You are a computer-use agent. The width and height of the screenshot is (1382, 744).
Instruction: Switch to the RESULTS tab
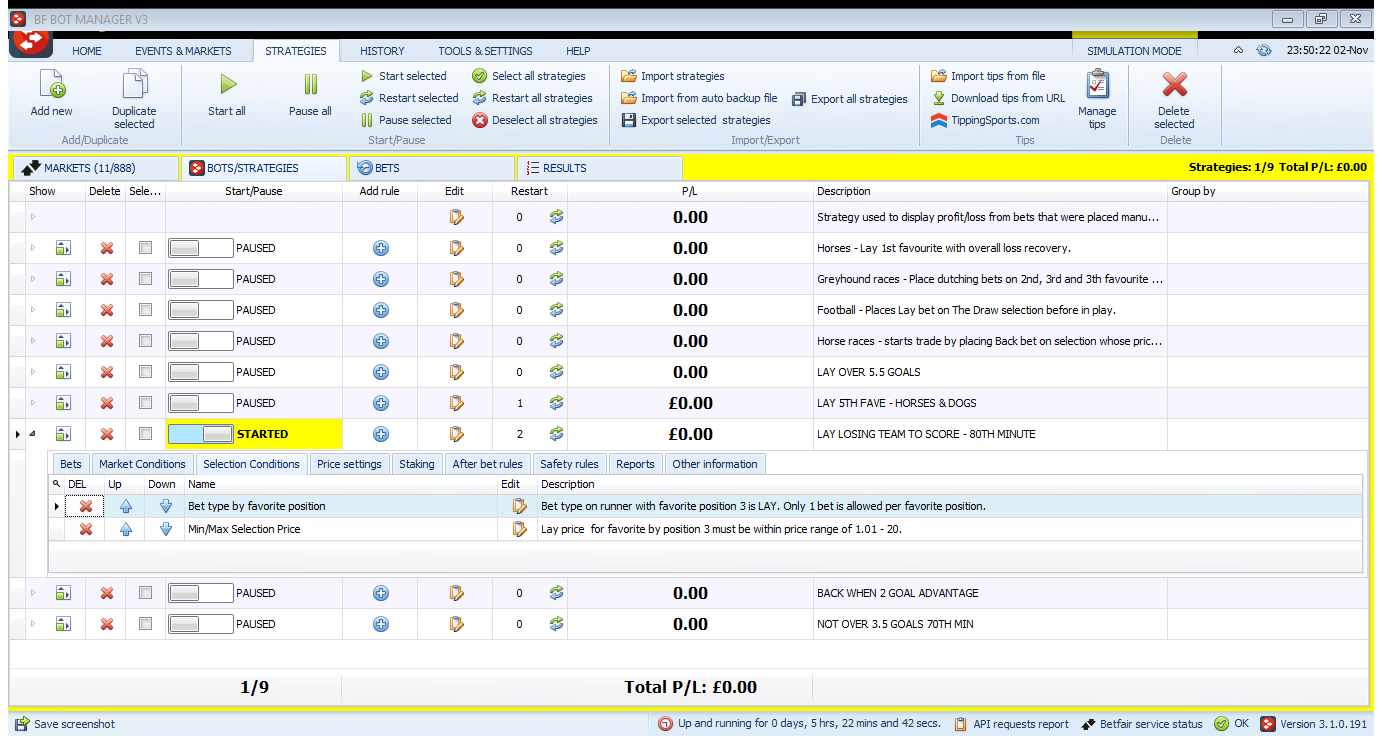600,168
